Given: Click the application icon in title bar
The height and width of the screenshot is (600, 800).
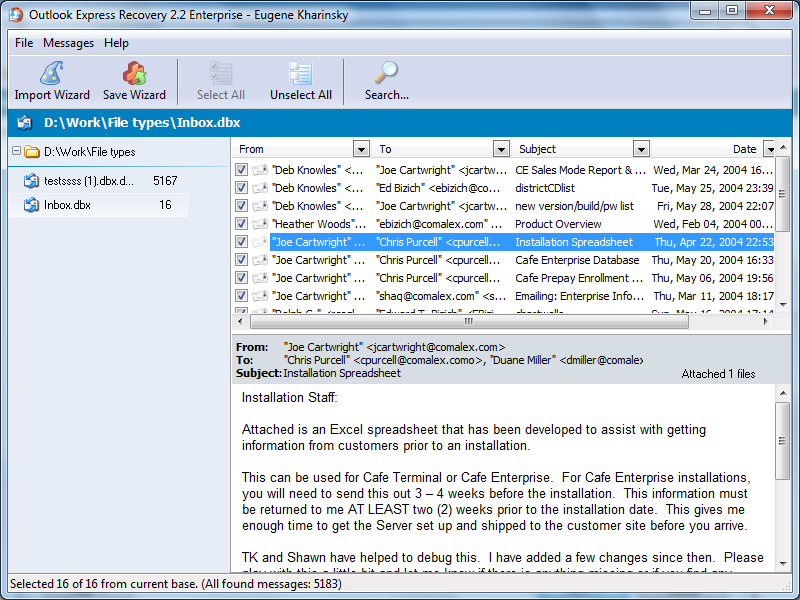Looking at the screenshot, I should pyautogui.click(x=15, y=14).
